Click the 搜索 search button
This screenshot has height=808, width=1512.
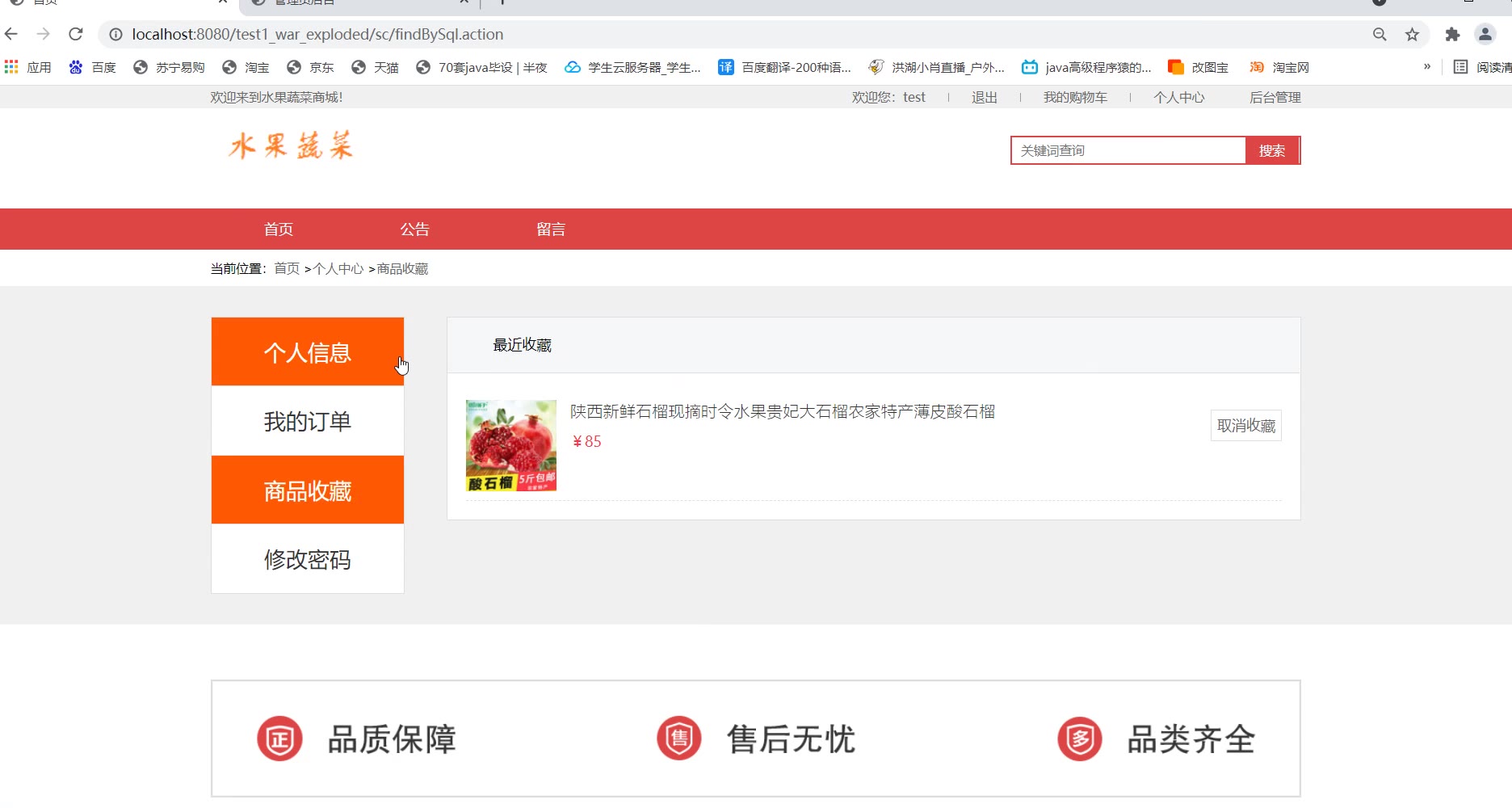point(1272,150)
